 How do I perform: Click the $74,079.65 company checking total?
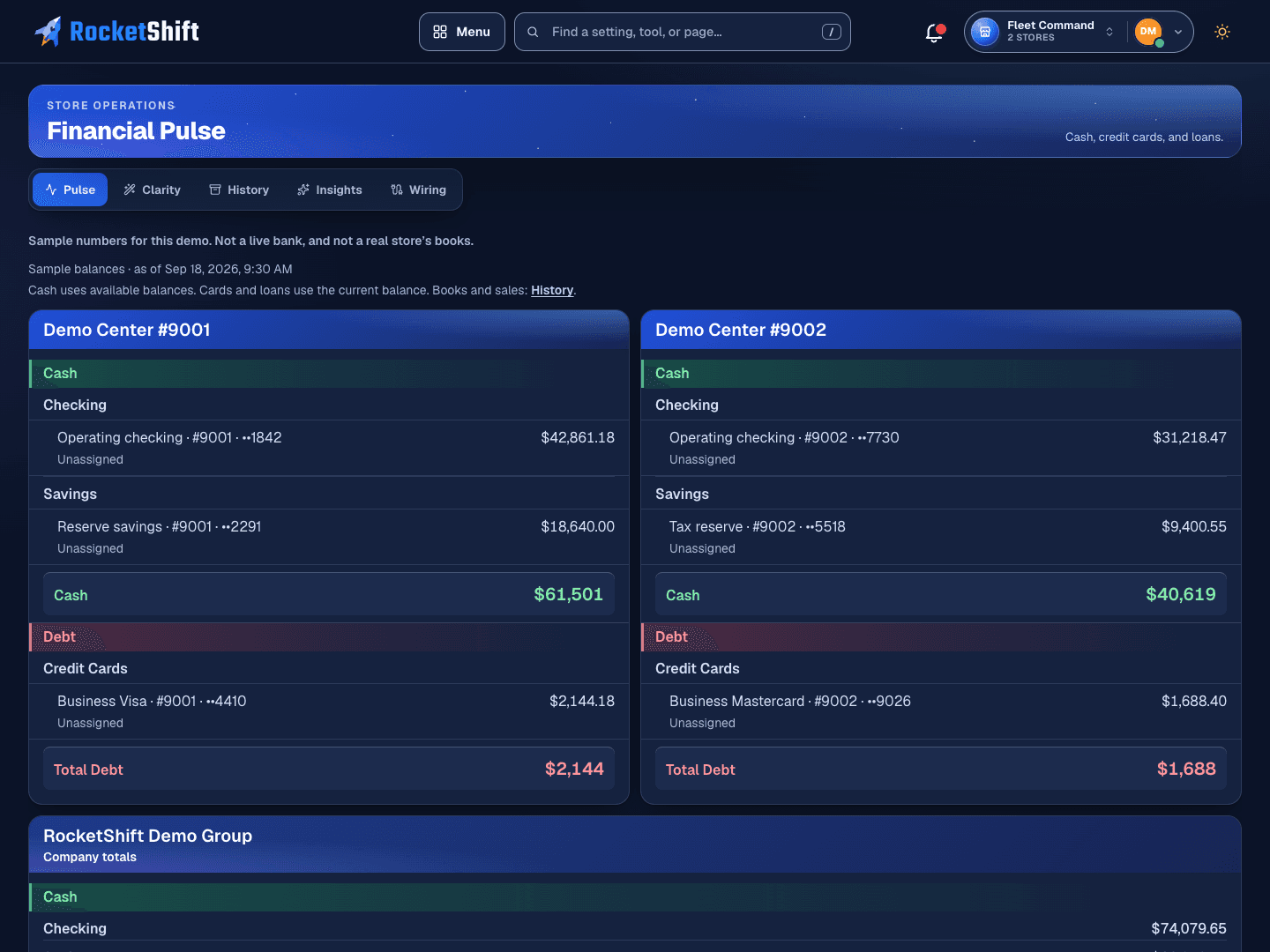coord(1189,928)
